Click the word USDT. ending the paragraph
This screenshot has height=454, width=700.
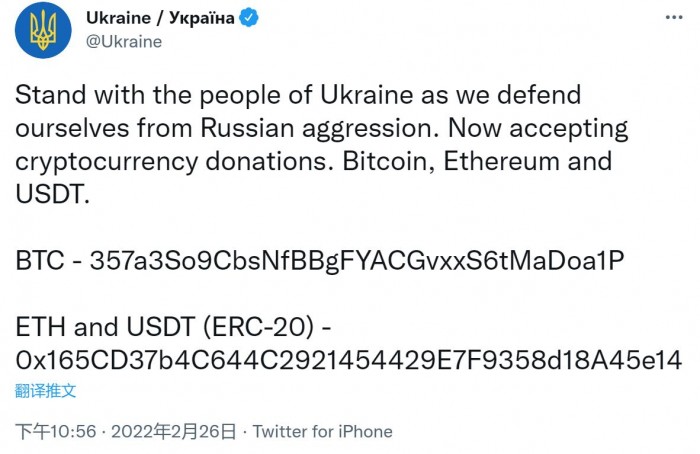tap(53, 195)
